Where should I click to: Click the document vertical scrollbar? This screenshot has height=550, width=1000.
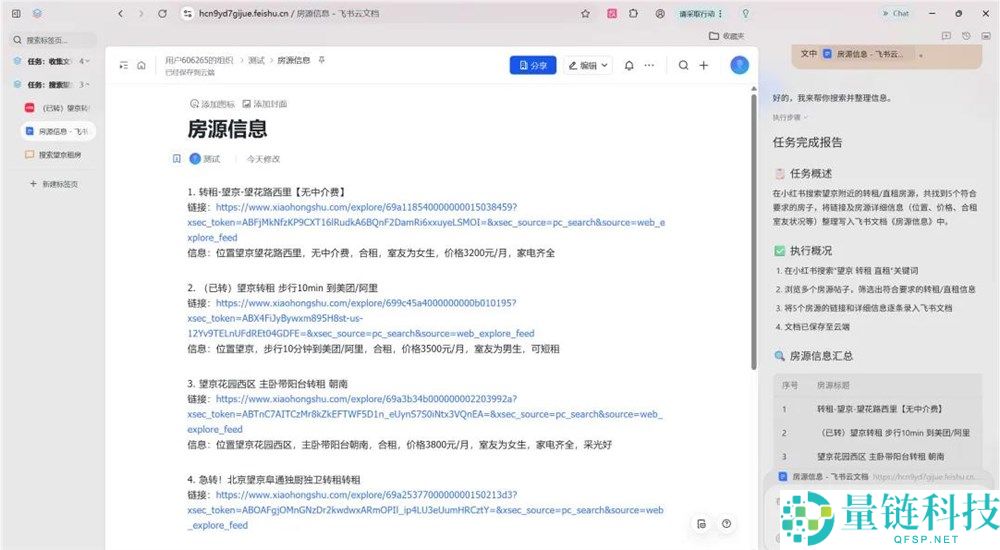tap(753, 230)
